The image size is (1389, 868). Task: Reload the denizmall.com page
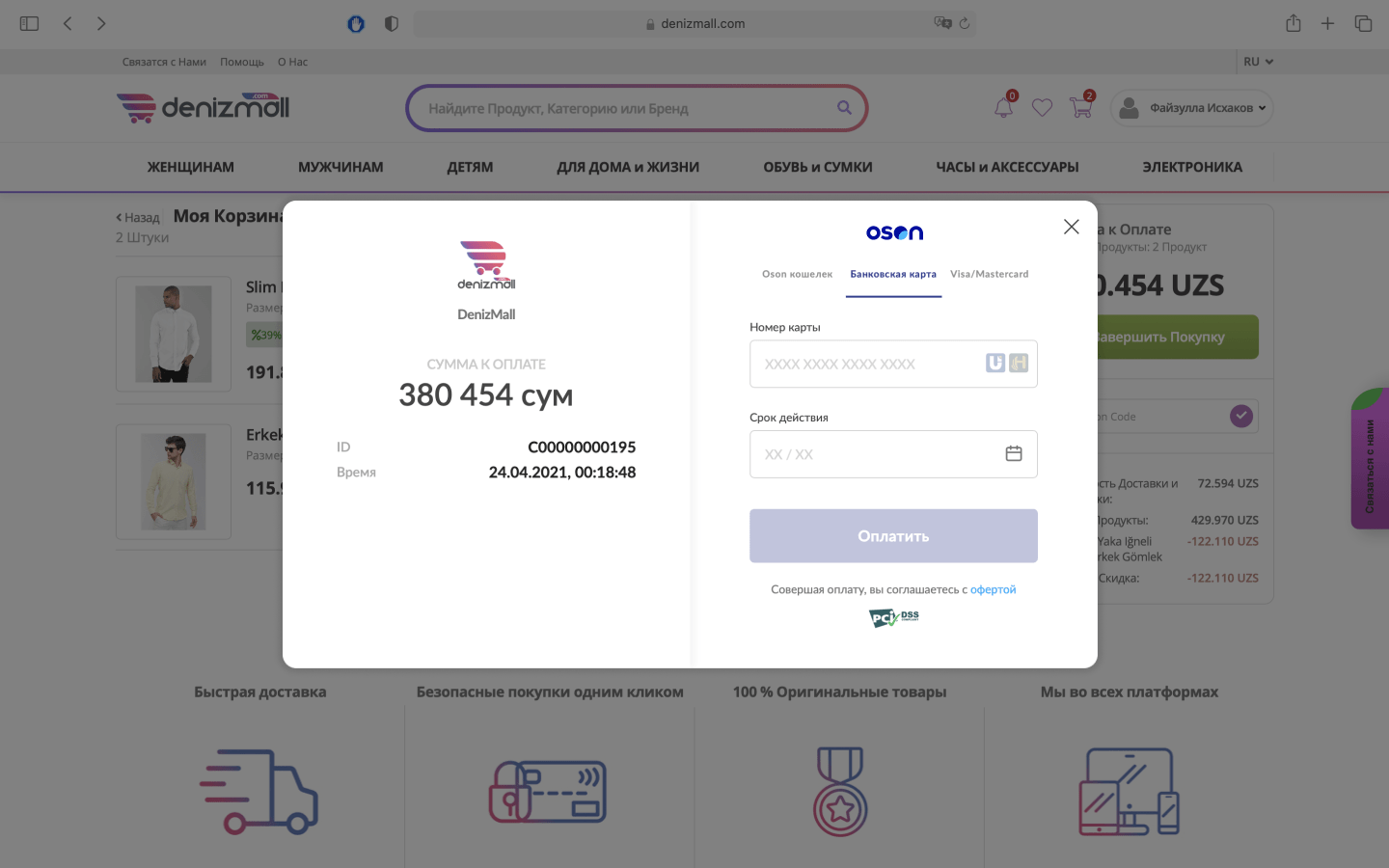(x=965, y=23)
